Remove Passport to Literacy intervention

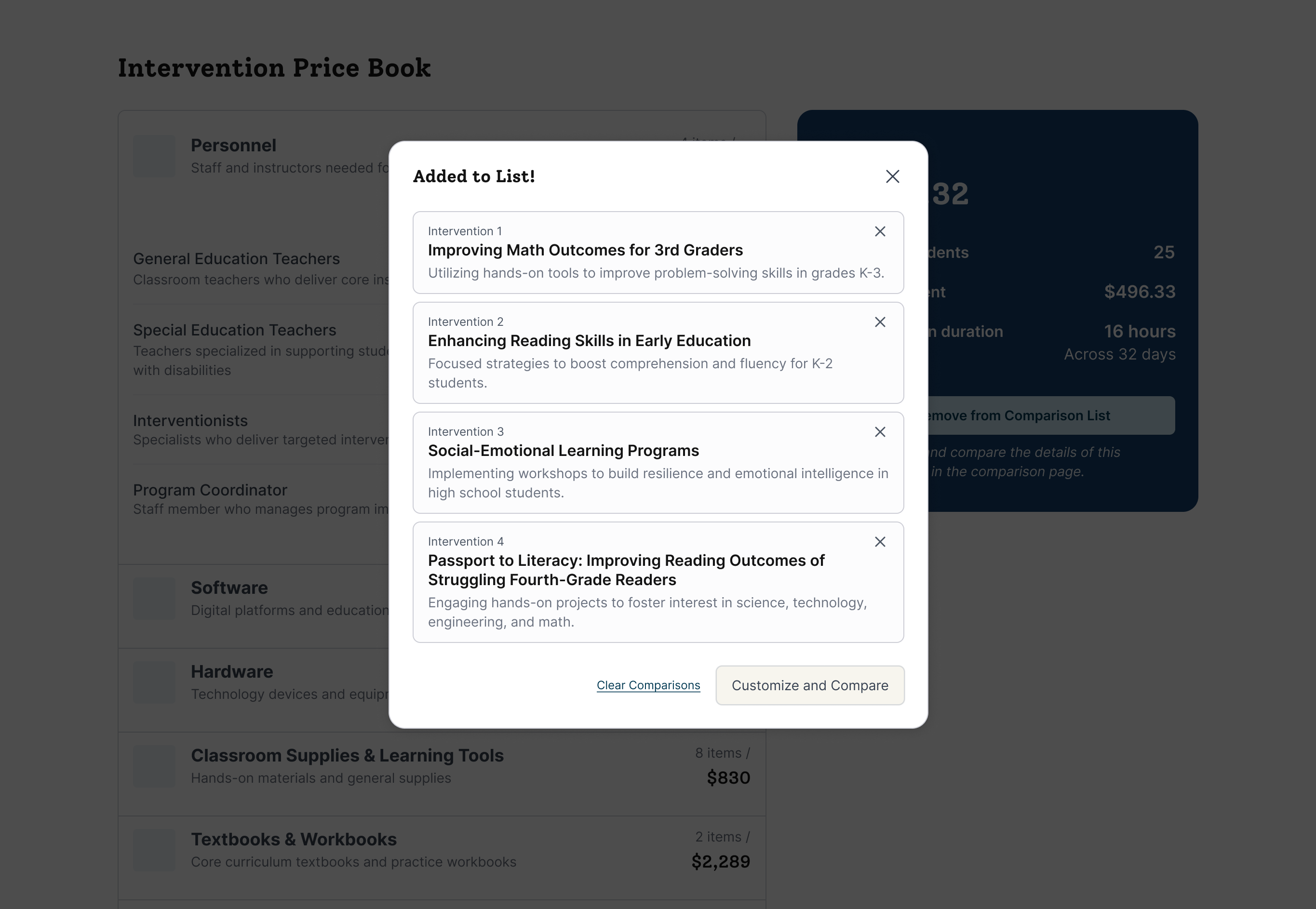pyautogui.click(x=880, y=542)
